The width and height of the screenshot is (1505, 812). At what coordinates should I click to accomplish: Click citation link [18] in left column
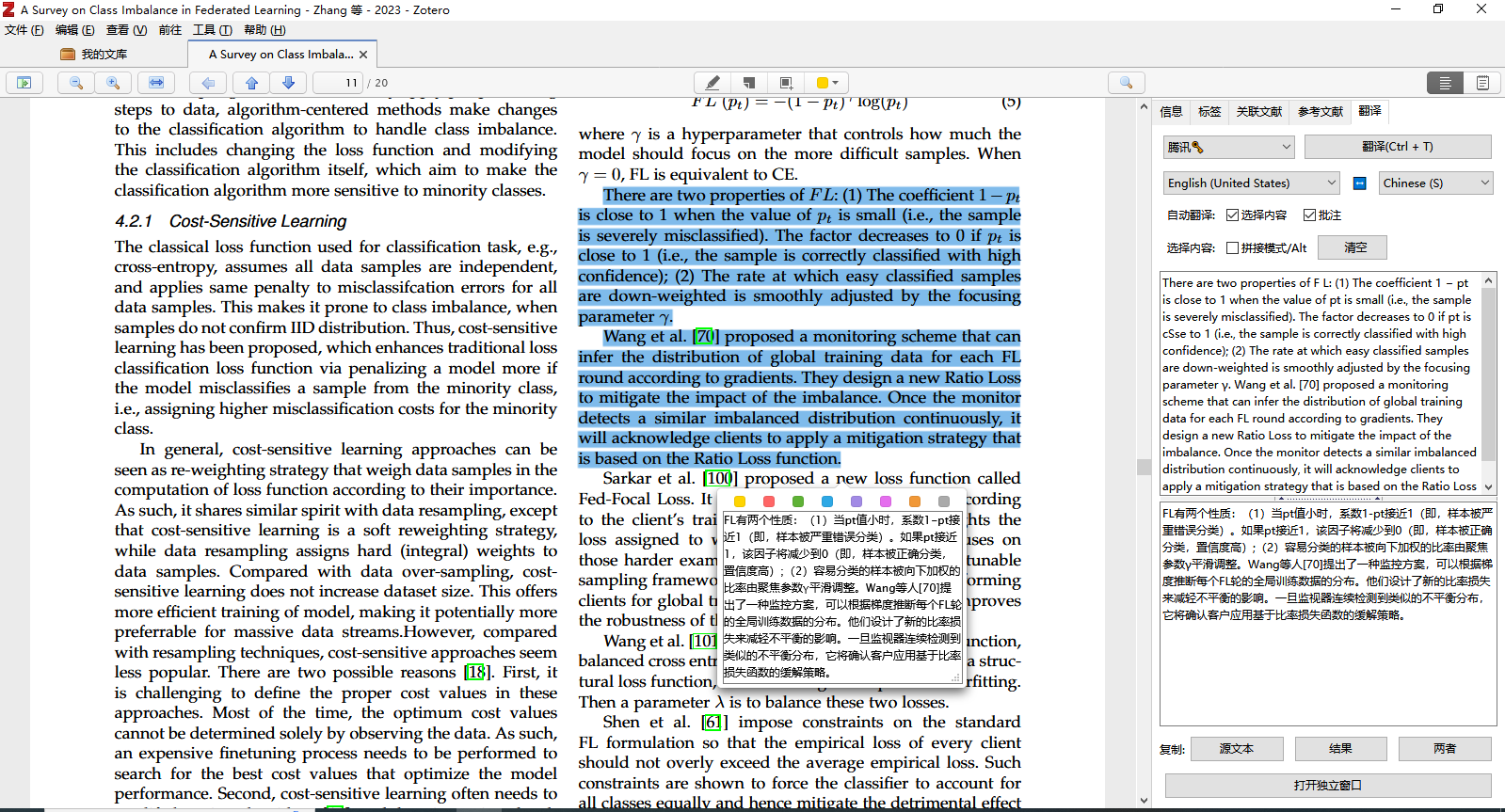tap(477, 673)
